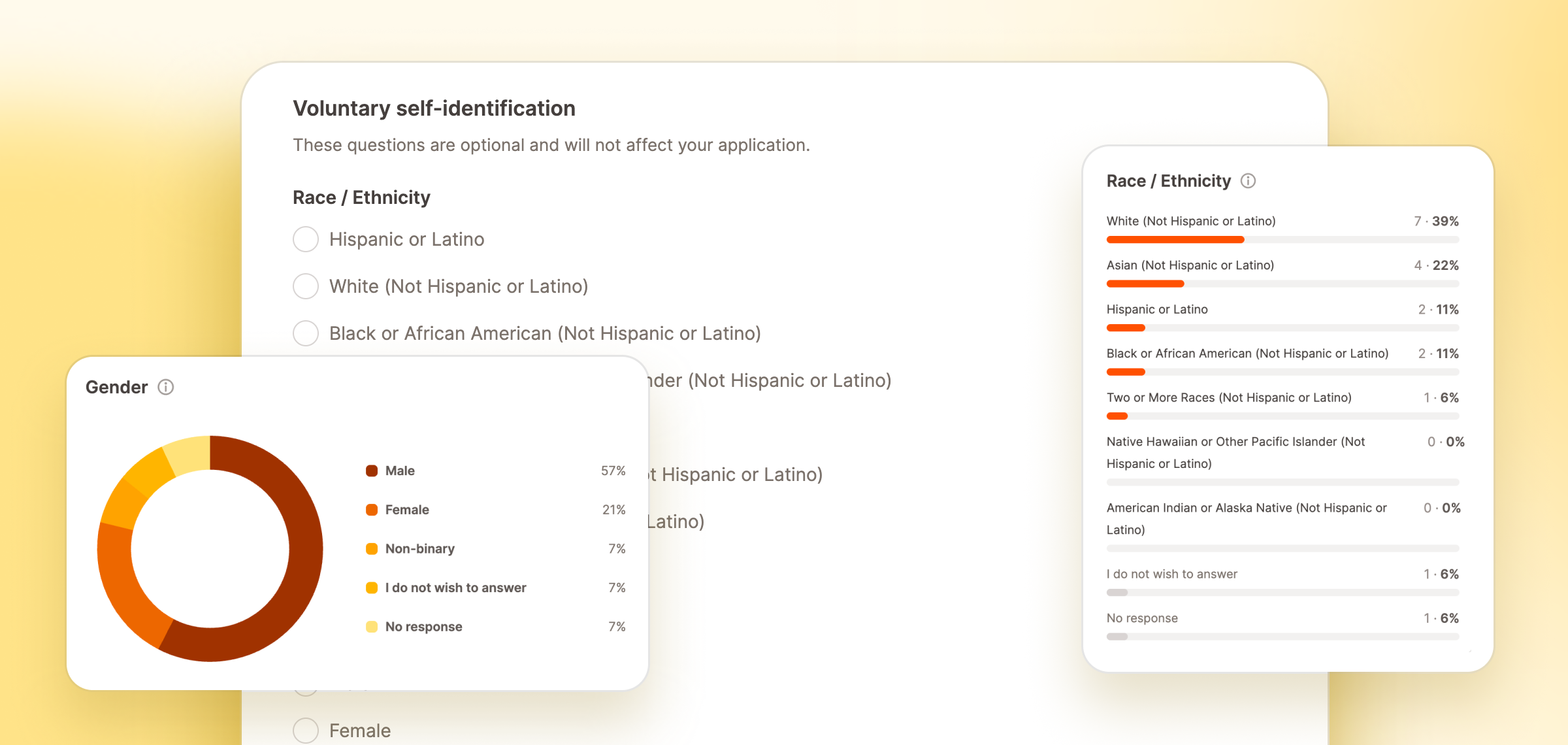
Task: Click the '21%' value next to Female
Action: point(613,510)
